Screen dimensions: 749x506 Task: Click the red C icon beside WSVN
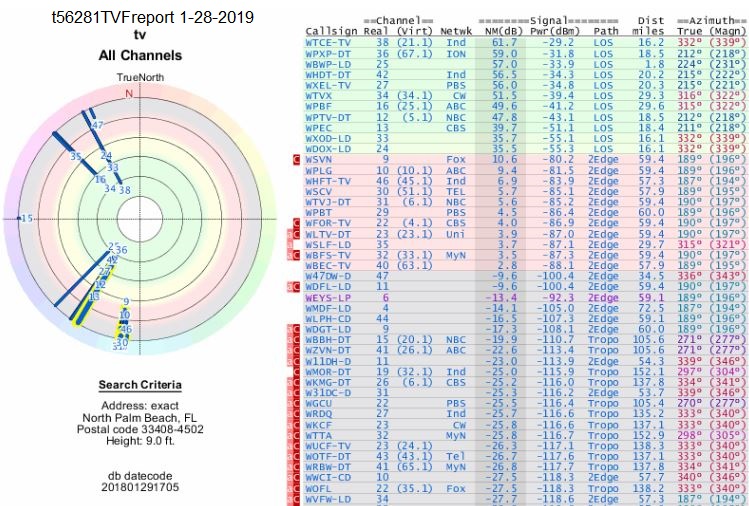coord(295,159)
